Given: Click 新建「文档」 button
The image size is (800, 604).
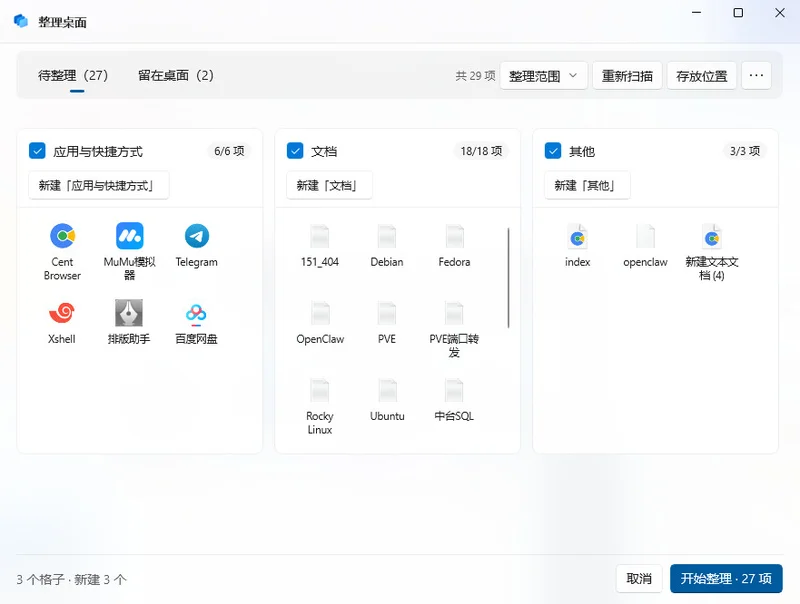Looking at the screenshot, I should [330, 185].
